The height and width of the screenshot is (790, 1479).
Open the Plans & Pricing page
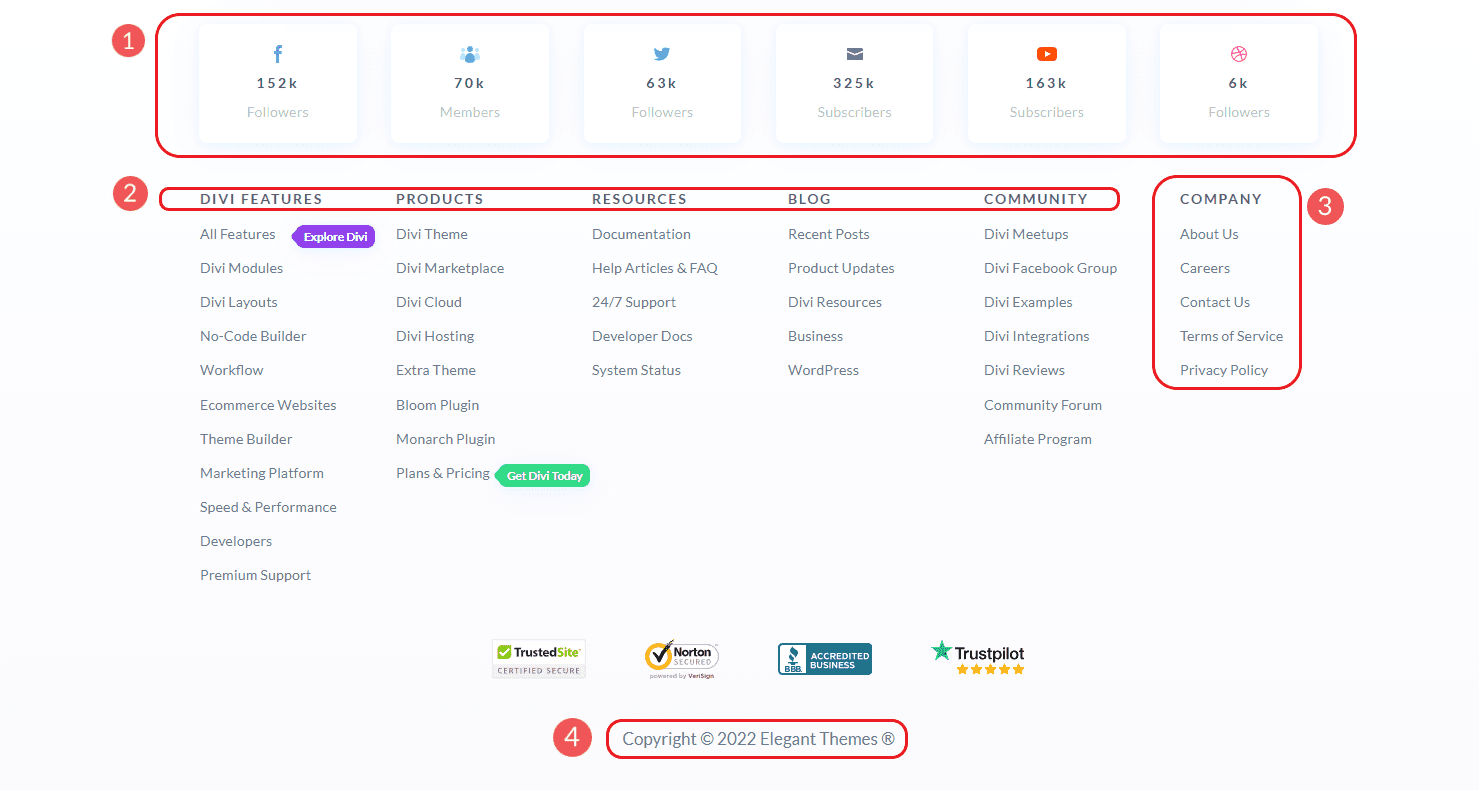tap(442, 472)
